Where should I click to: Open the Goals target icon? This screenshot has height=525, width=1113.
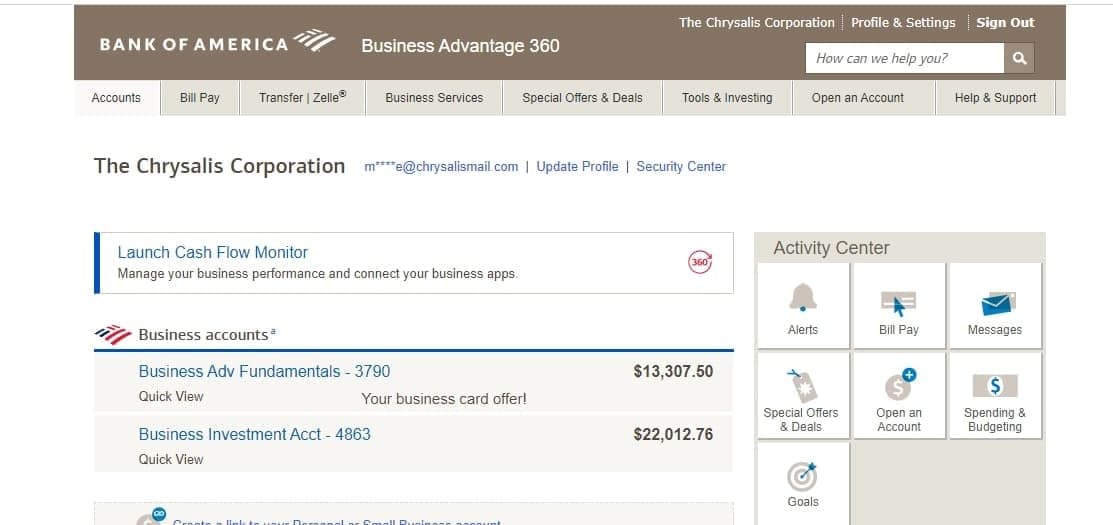pyautogui.click(x=803, y=476)
